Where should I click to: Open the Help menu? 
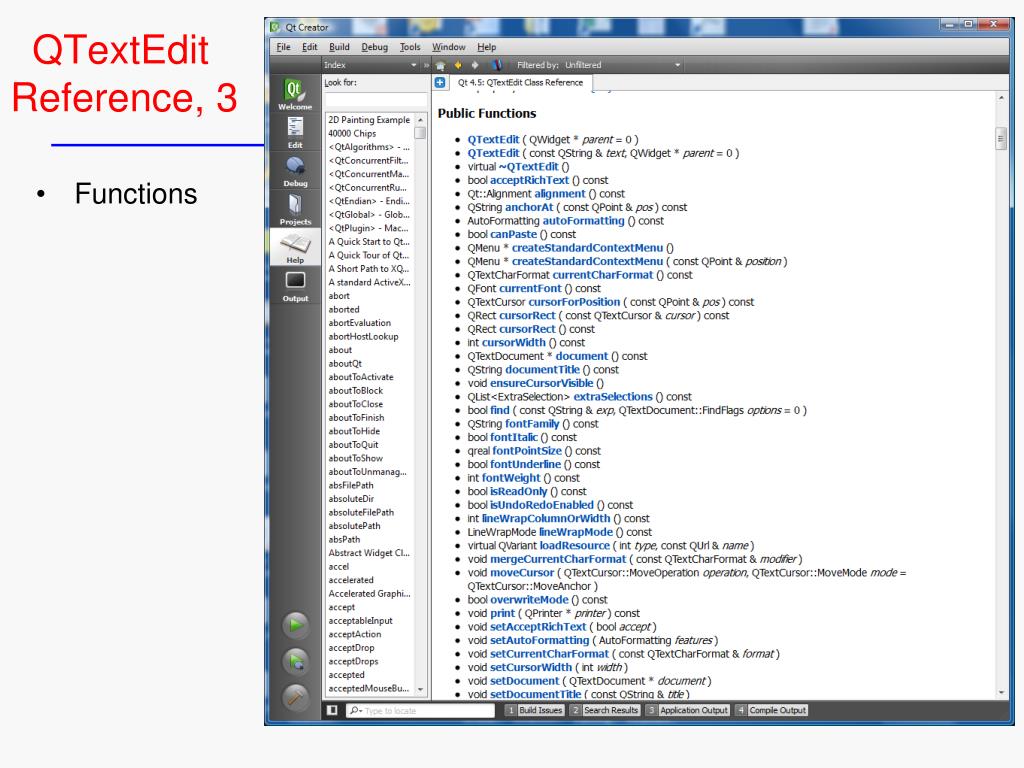[487, 47]
